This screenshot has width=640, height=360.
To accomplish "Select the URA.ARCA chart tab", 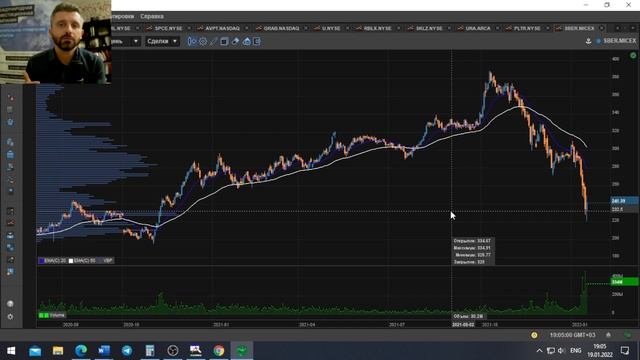I will pyautogui.click(x=478, y=28).
